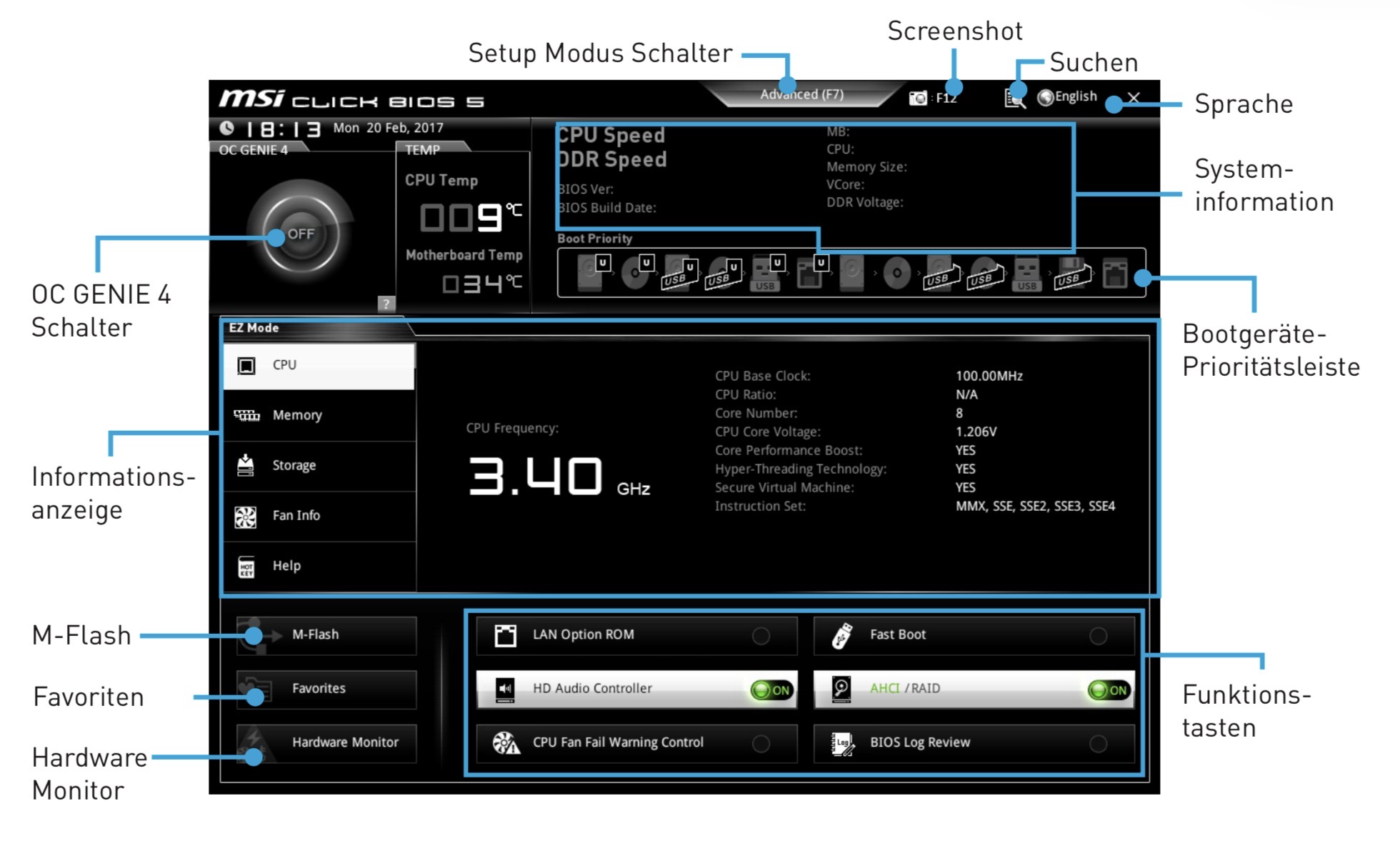Open Hardware Monitor
The image size is (1400, 841).
tap(326, 743)
